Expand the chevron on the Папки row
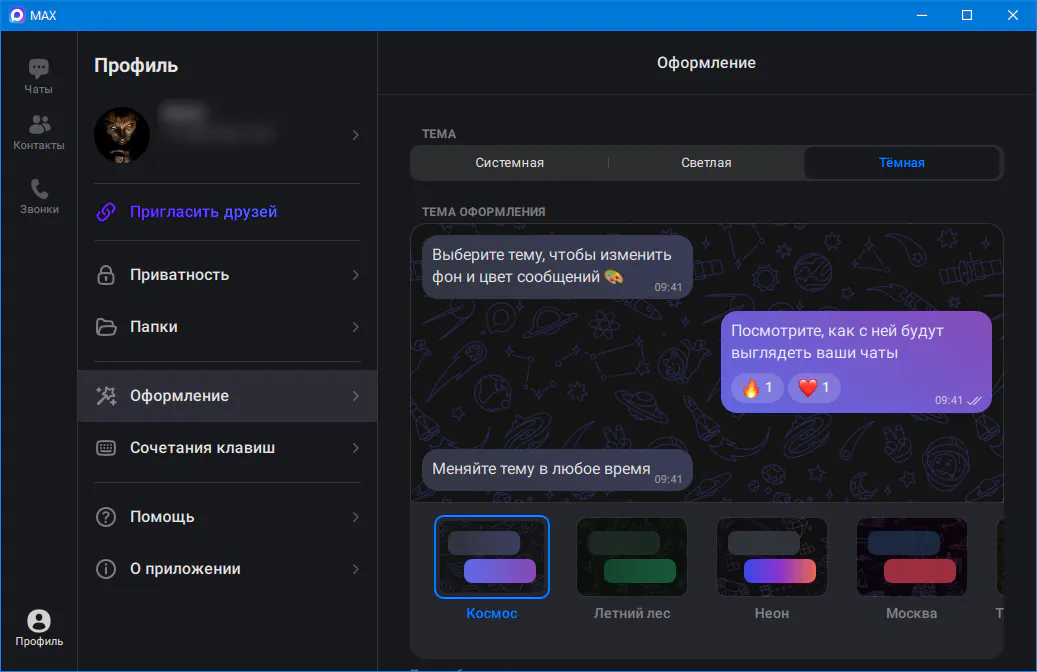 [x=355, y=327]
